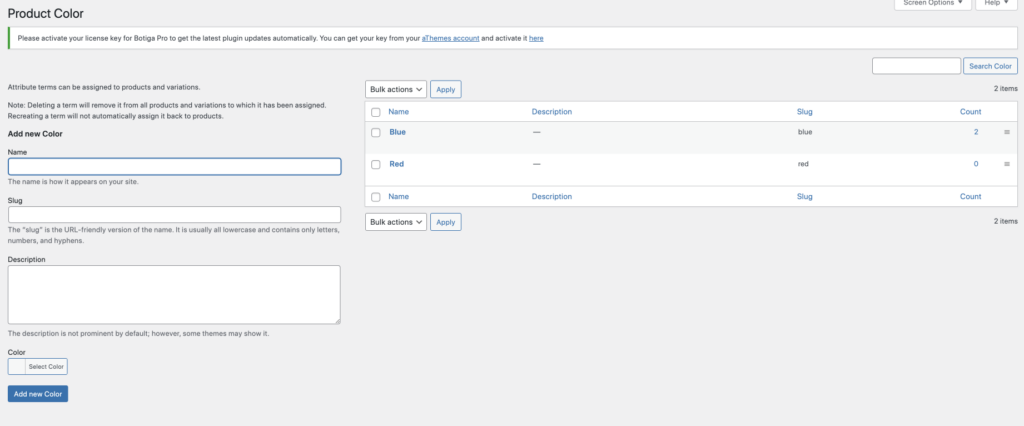Open the Blue color term
The image size is (1024, 426).
398,132
